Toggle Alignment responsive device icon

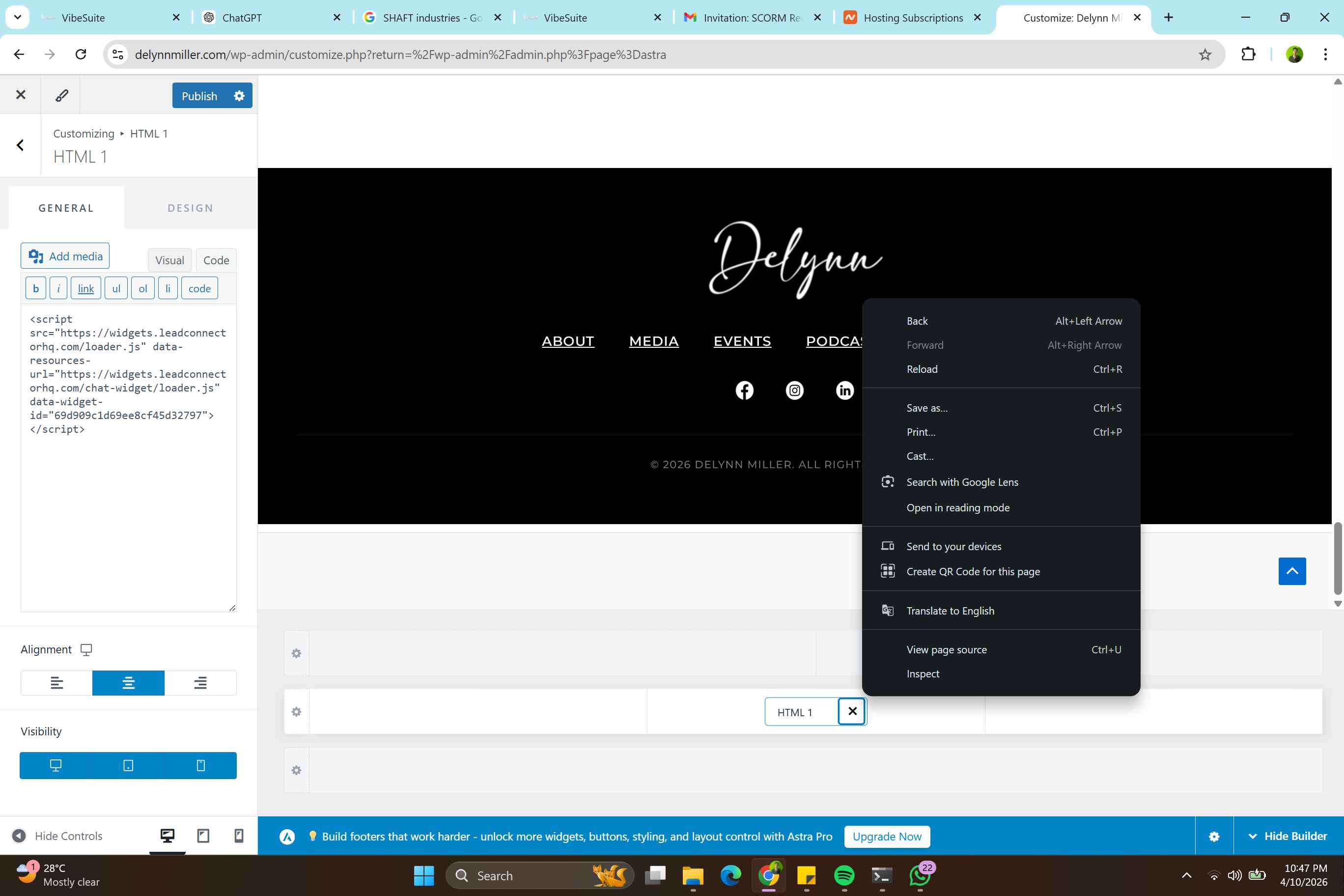86,650
